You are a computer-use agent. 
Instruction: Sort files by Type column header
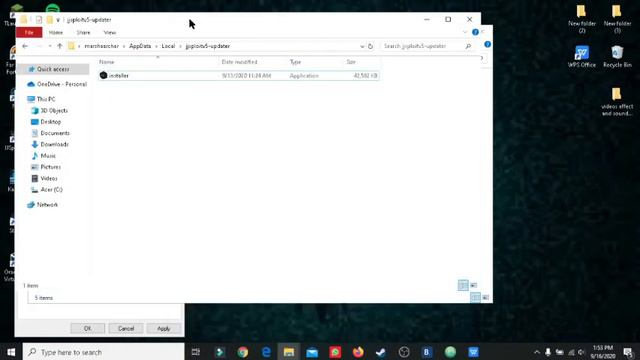tap(295, 62)
